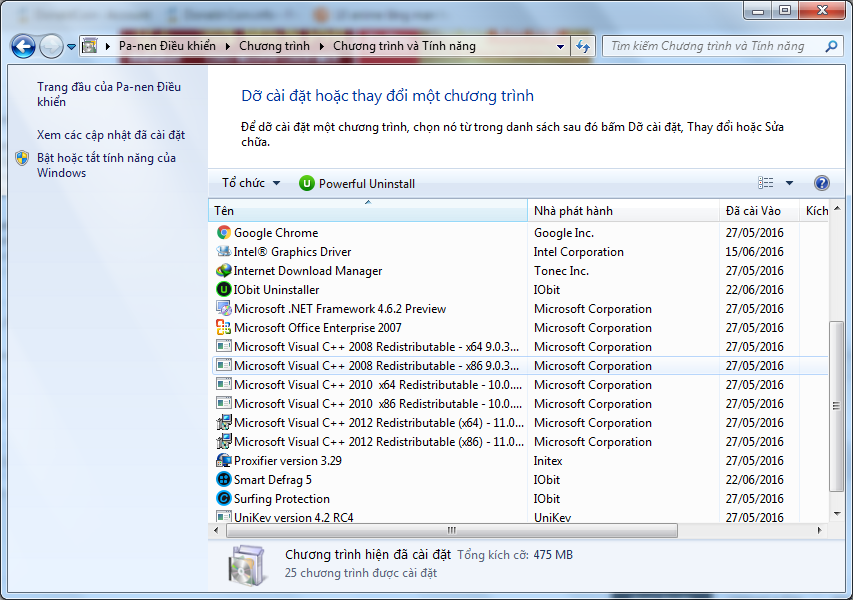This screenshot has width=853, height=600.
Task: Click the installed programs disc icon in details pane
Action: click(248, 566)
